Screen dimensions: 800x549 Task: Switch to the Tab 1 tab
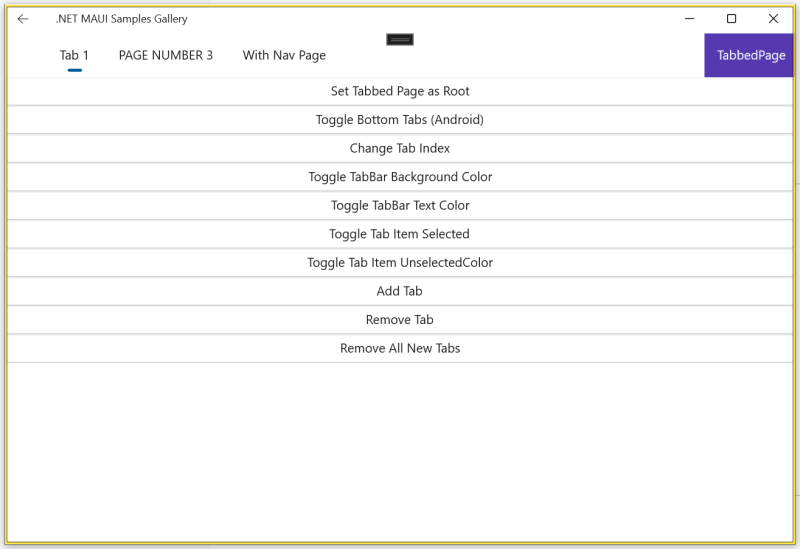pos(74,55)
